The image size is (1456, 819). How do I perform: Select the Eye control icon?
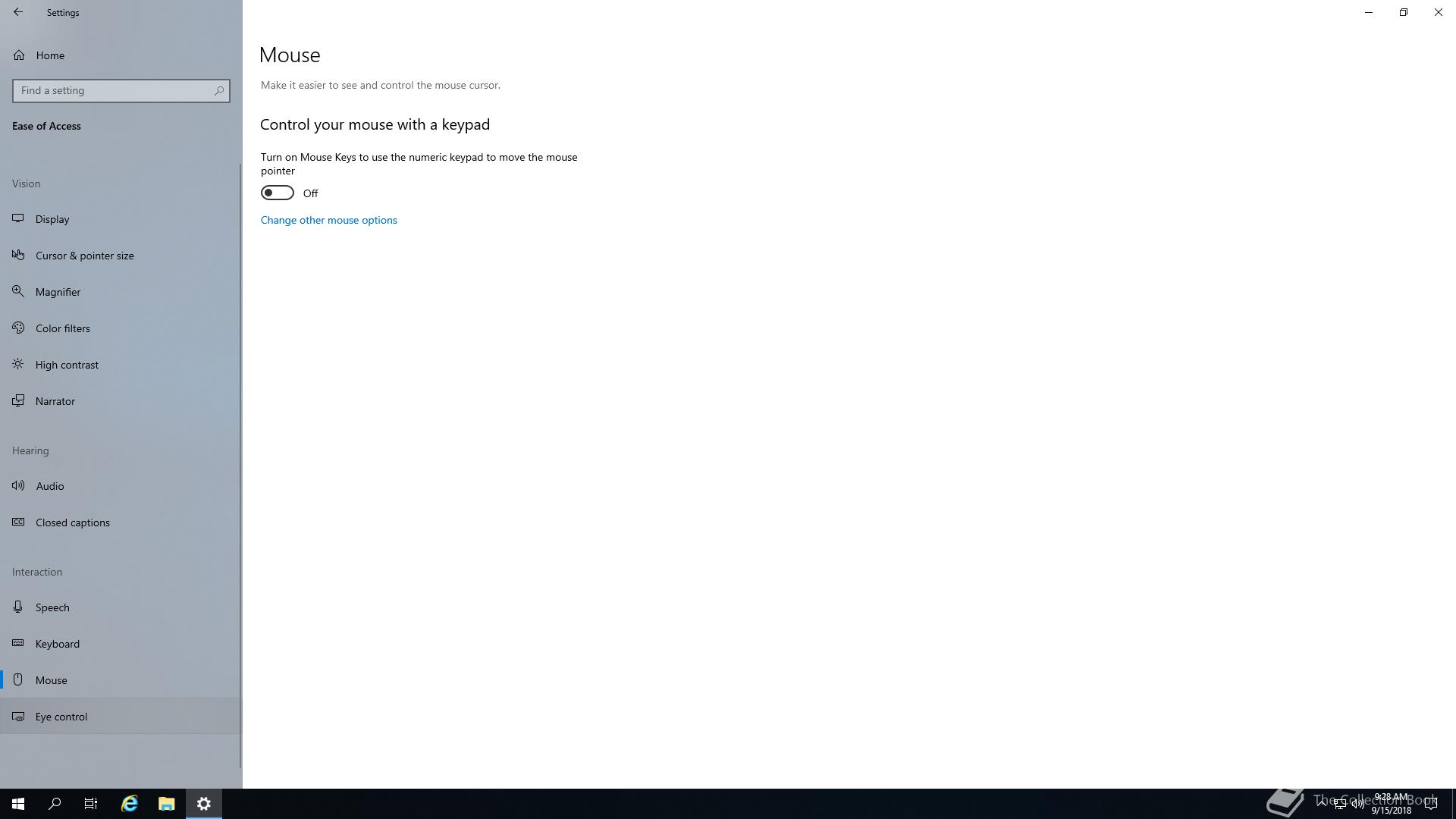tap(18, 716)
